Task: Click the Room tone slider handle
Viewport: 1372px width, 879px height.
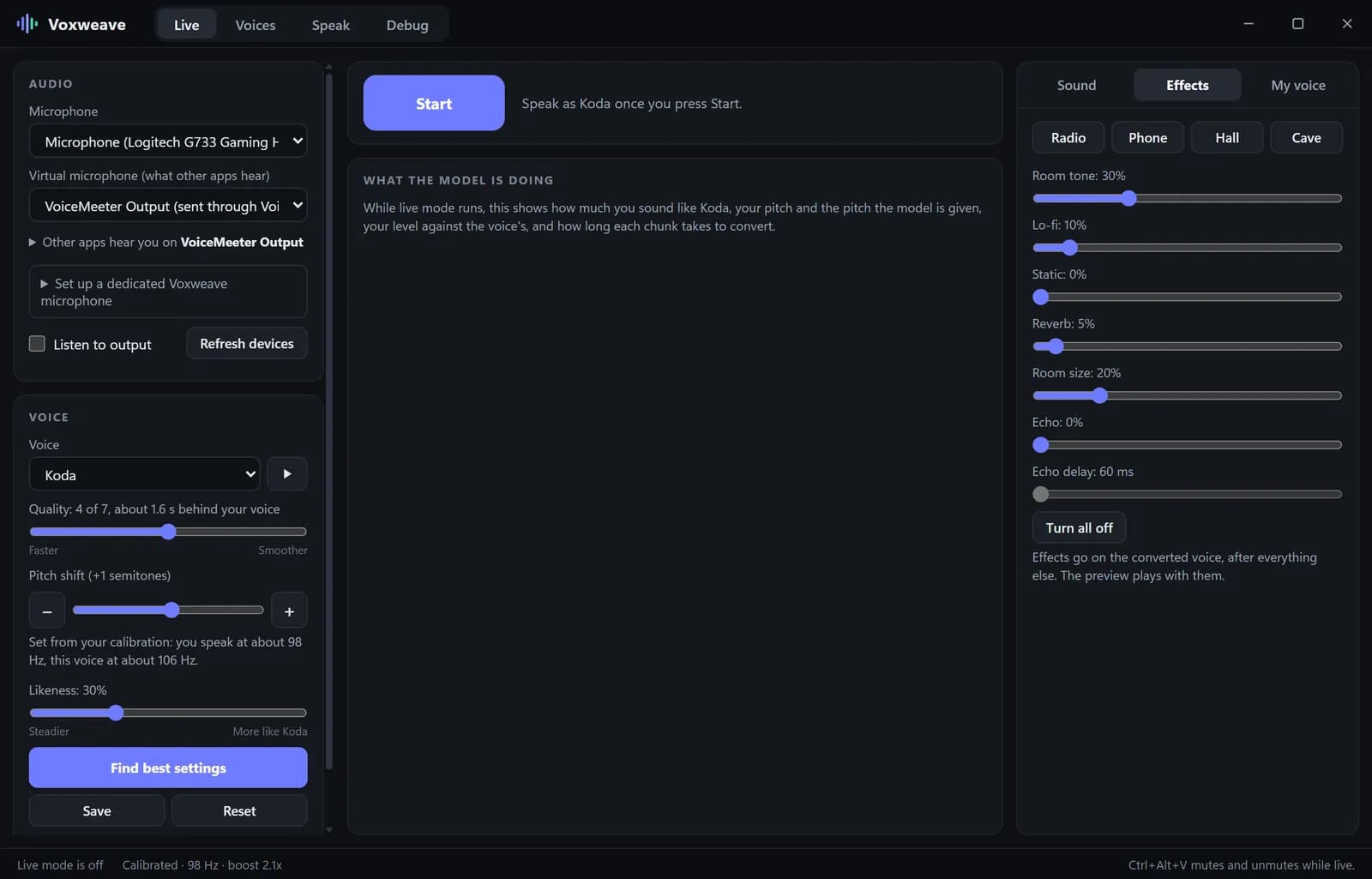Action: (1129, 198)
